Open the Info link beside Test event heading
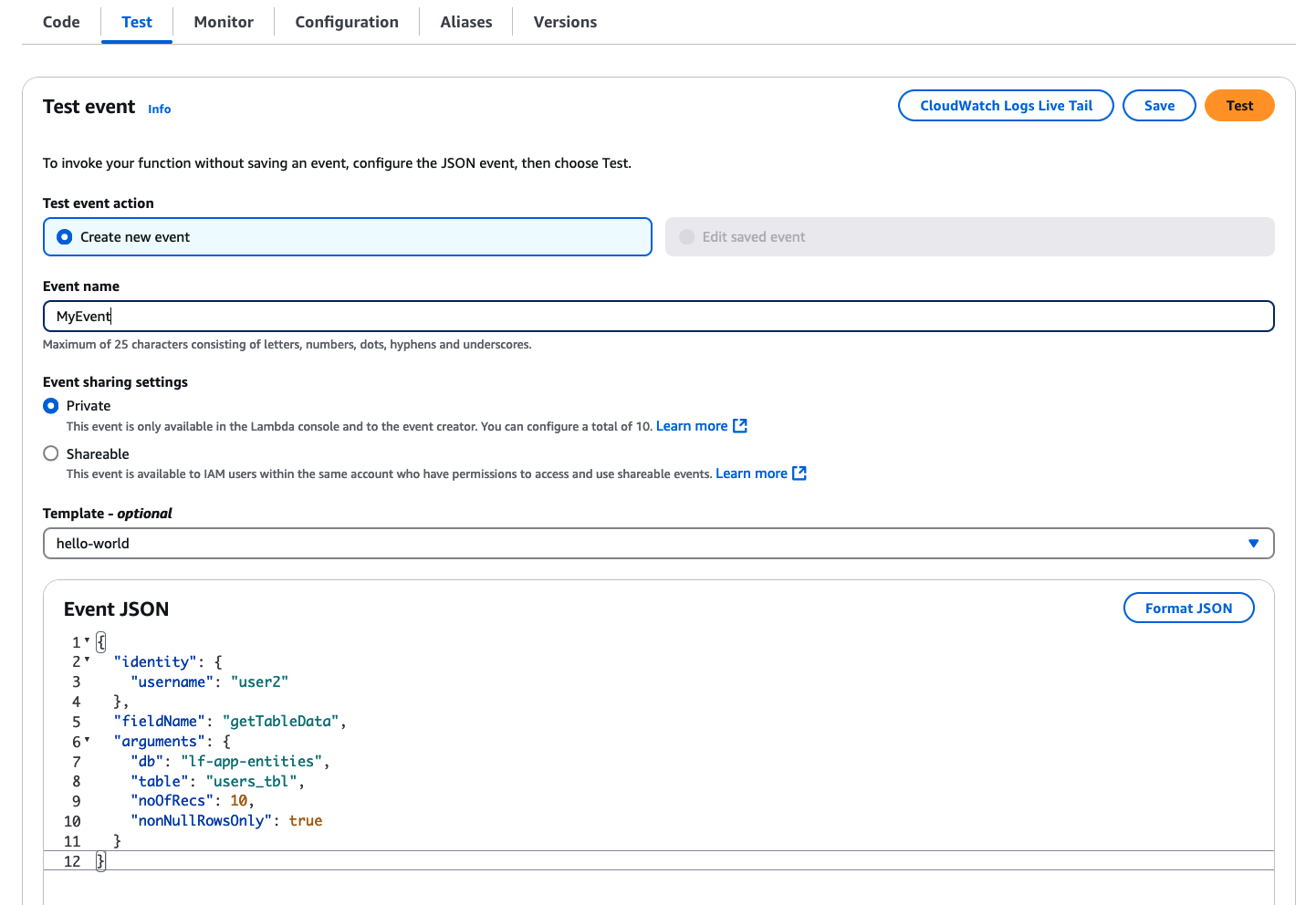Screen dimensions: 1316x905 [159, 109]
